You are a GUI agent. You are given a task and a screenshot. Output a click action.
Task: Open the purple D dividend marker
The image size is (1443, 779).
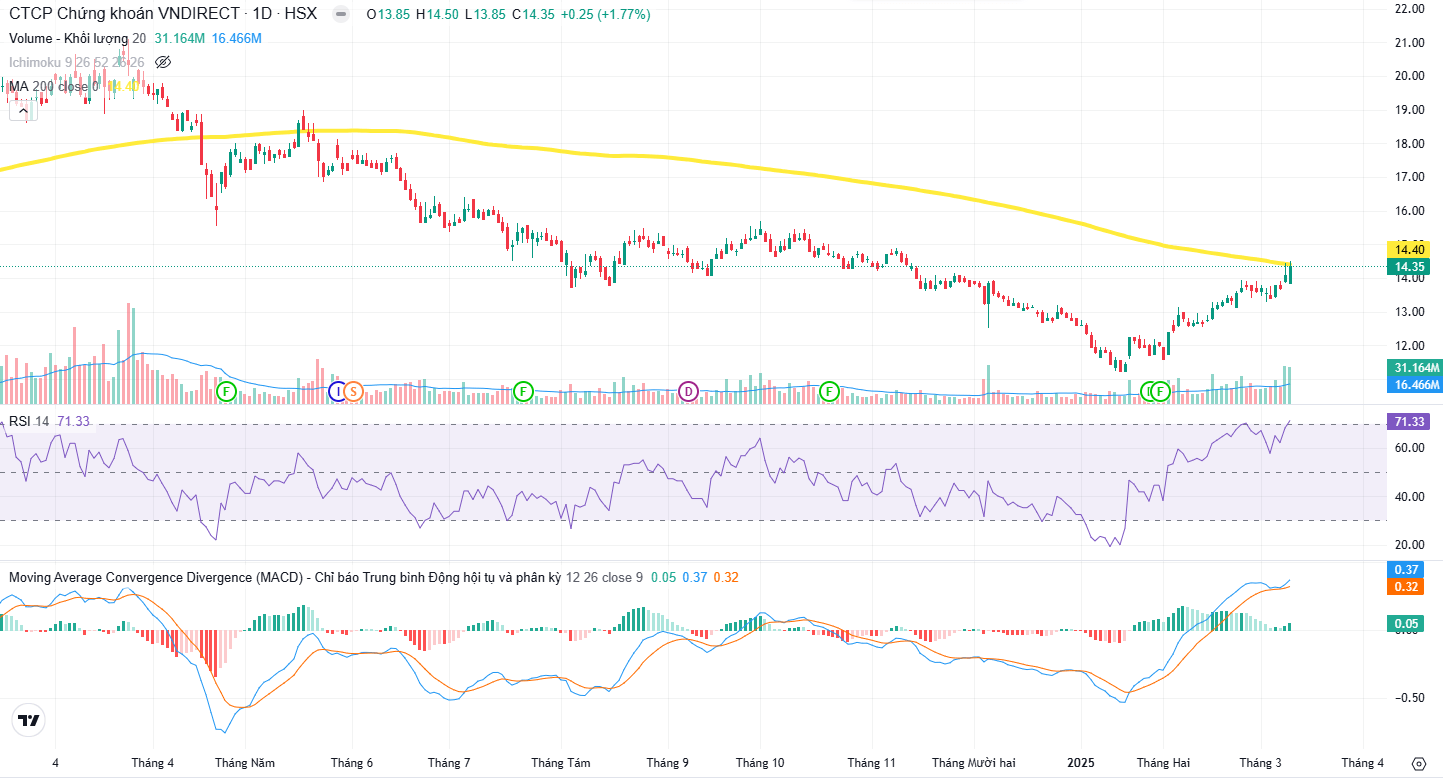pos(688,391)
